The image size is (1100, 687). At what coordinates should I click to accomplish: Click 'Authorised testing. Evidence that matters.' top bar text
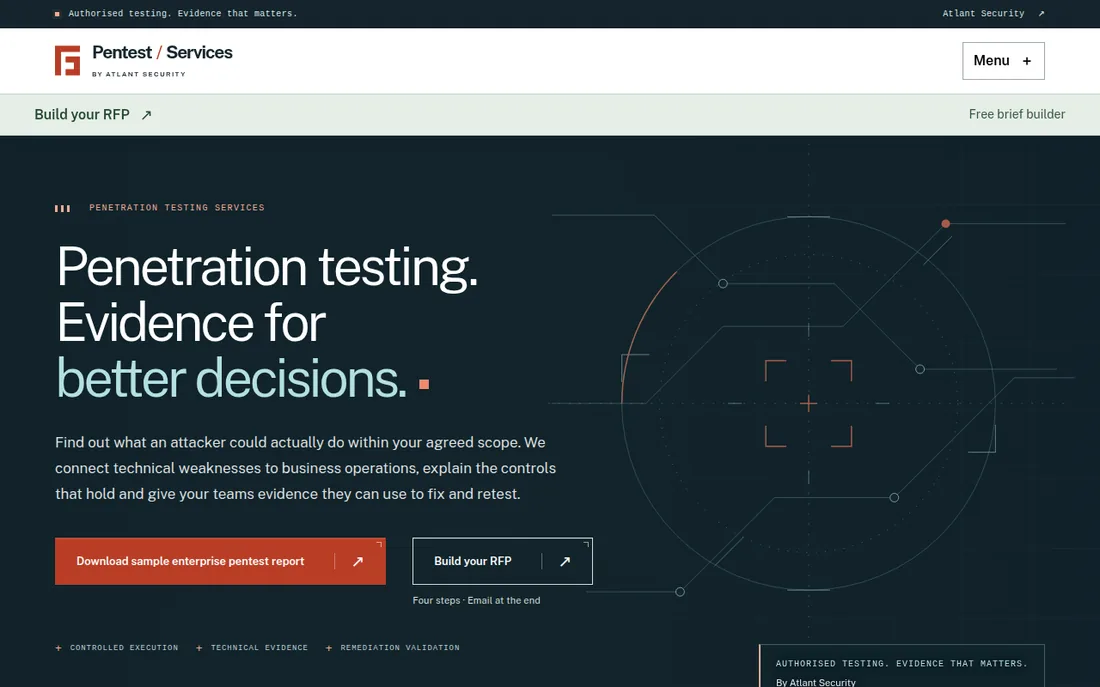(182, 13)
